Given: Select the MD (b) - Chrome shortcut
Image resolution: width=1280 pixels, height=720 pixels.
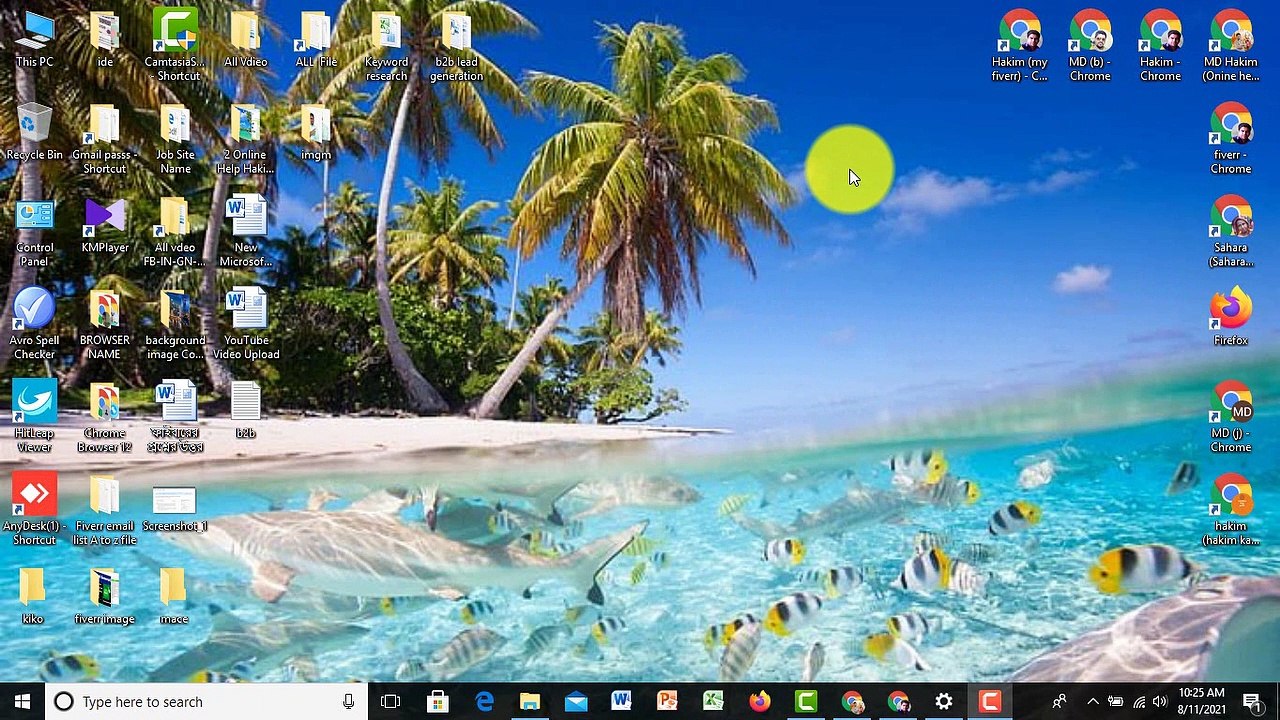Looking at the screenshot, I should (1090, 47).
